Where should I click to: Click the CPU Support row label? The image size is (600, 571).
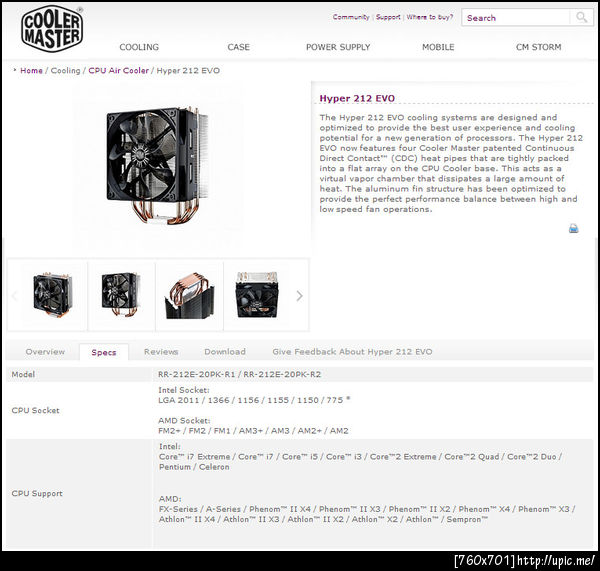tap(37, 493)
